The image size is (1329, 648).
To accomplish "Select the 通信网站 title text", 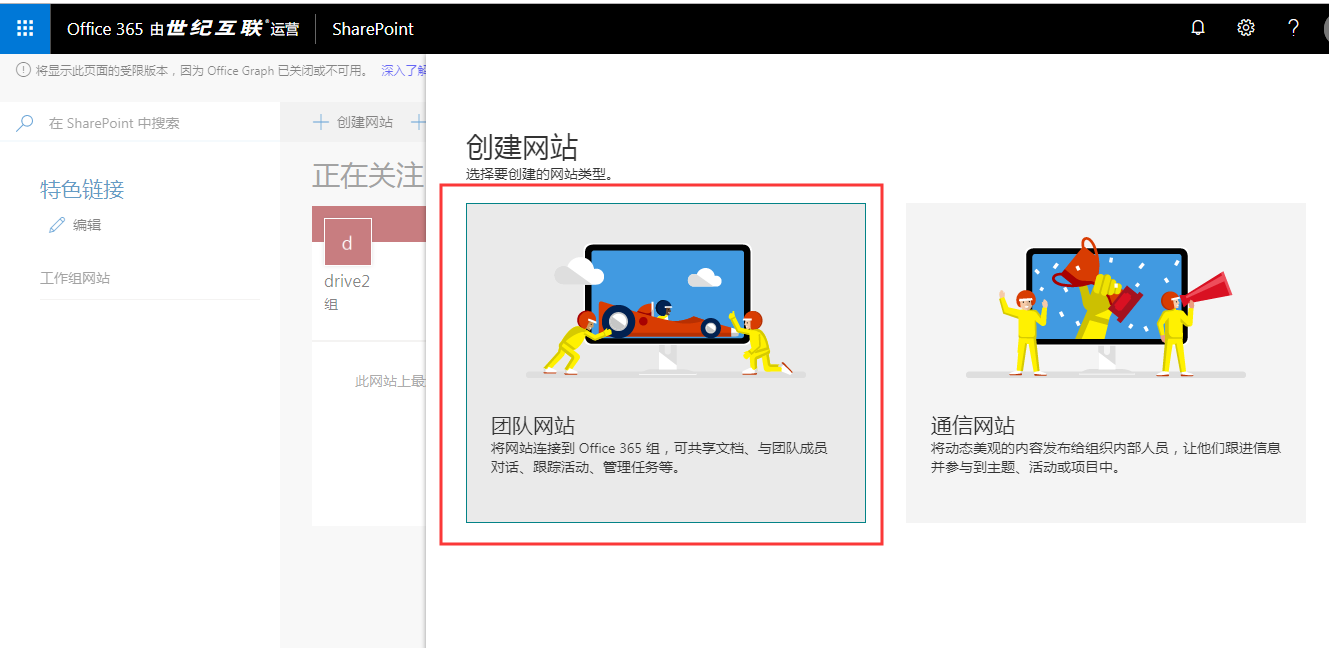I will pos(973,426).
